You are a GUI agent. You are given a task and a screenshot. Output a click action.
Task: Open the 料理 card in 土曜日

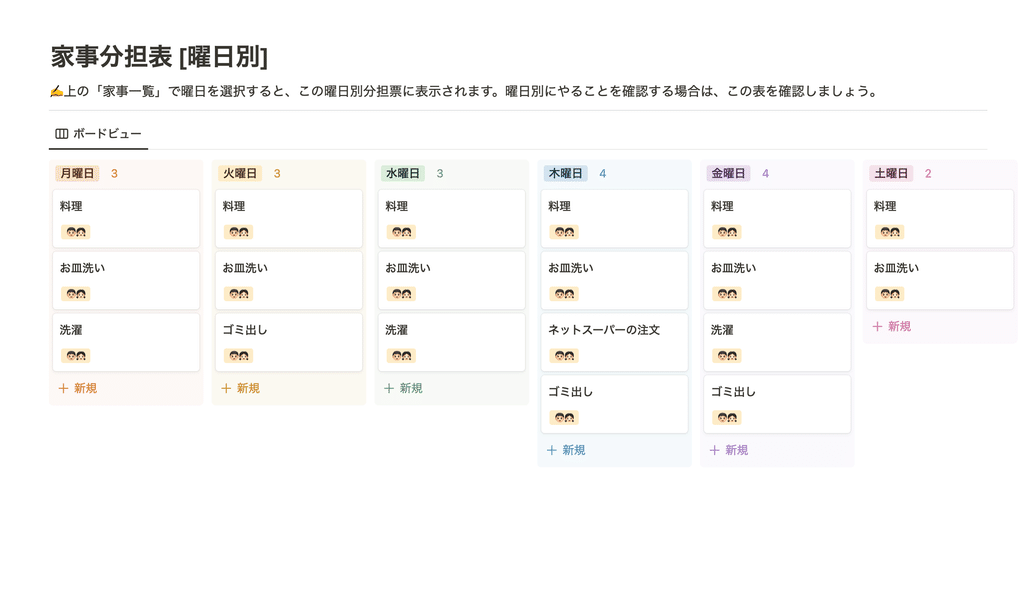940,219
